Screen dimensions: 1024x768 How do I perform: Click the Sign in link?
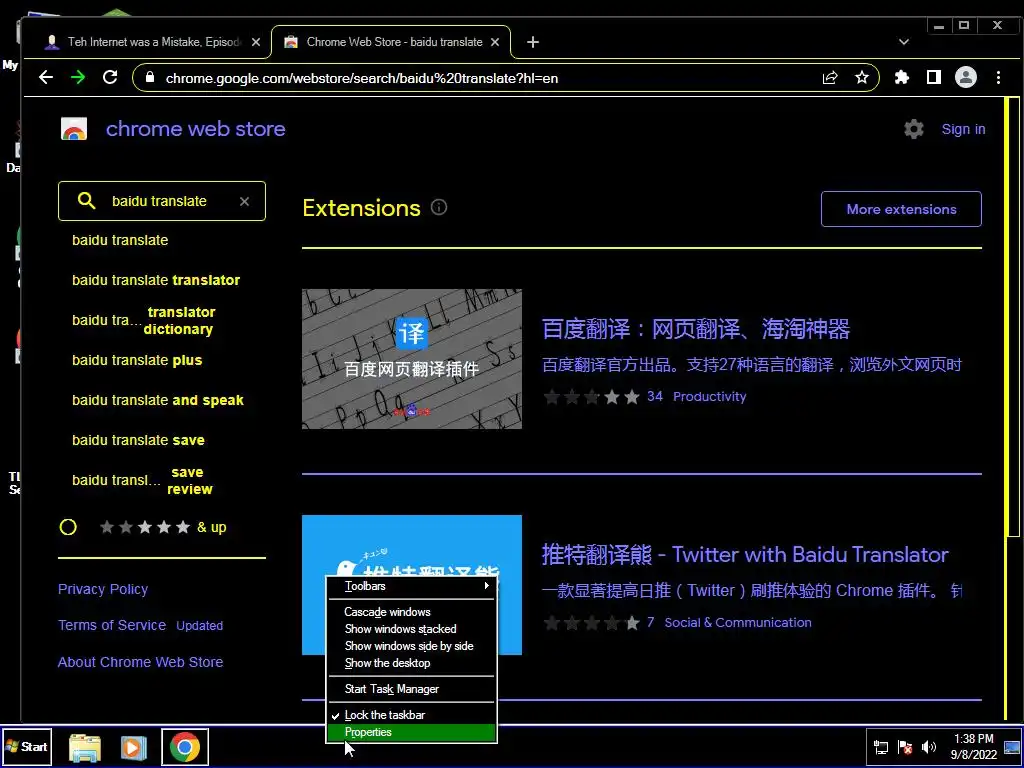pos(963,129)
